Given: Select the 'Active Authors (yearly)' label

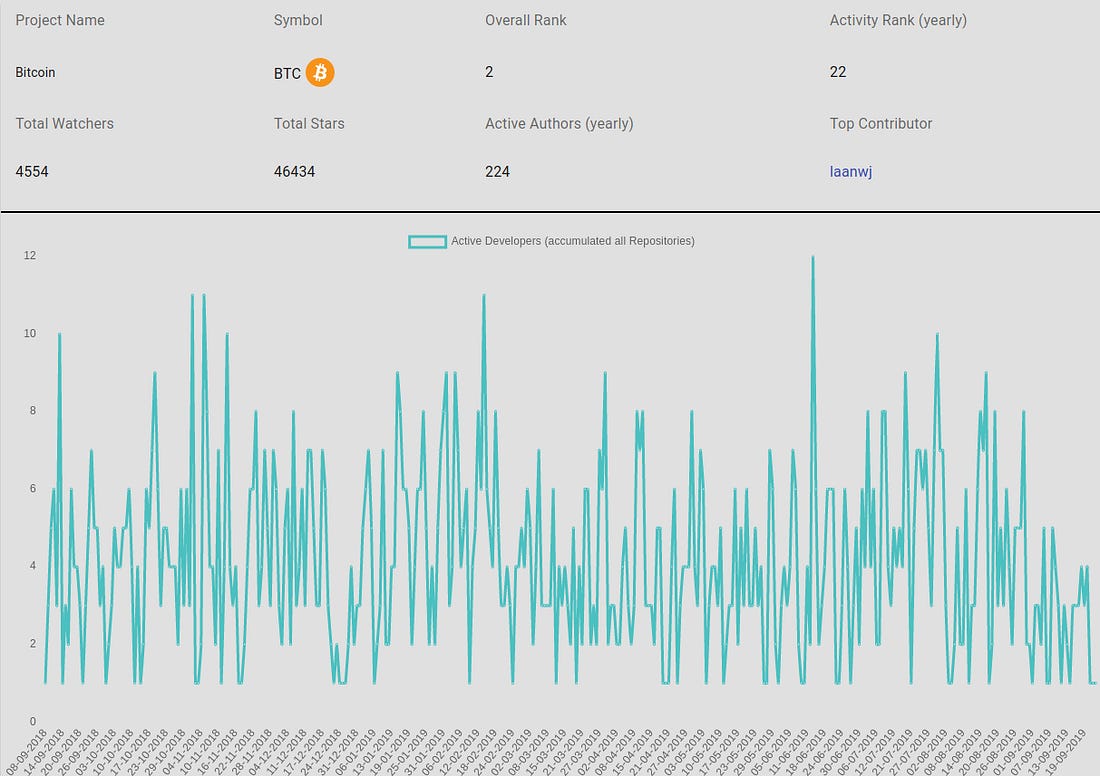Looking at the screenshot, I should coord(559,123).
